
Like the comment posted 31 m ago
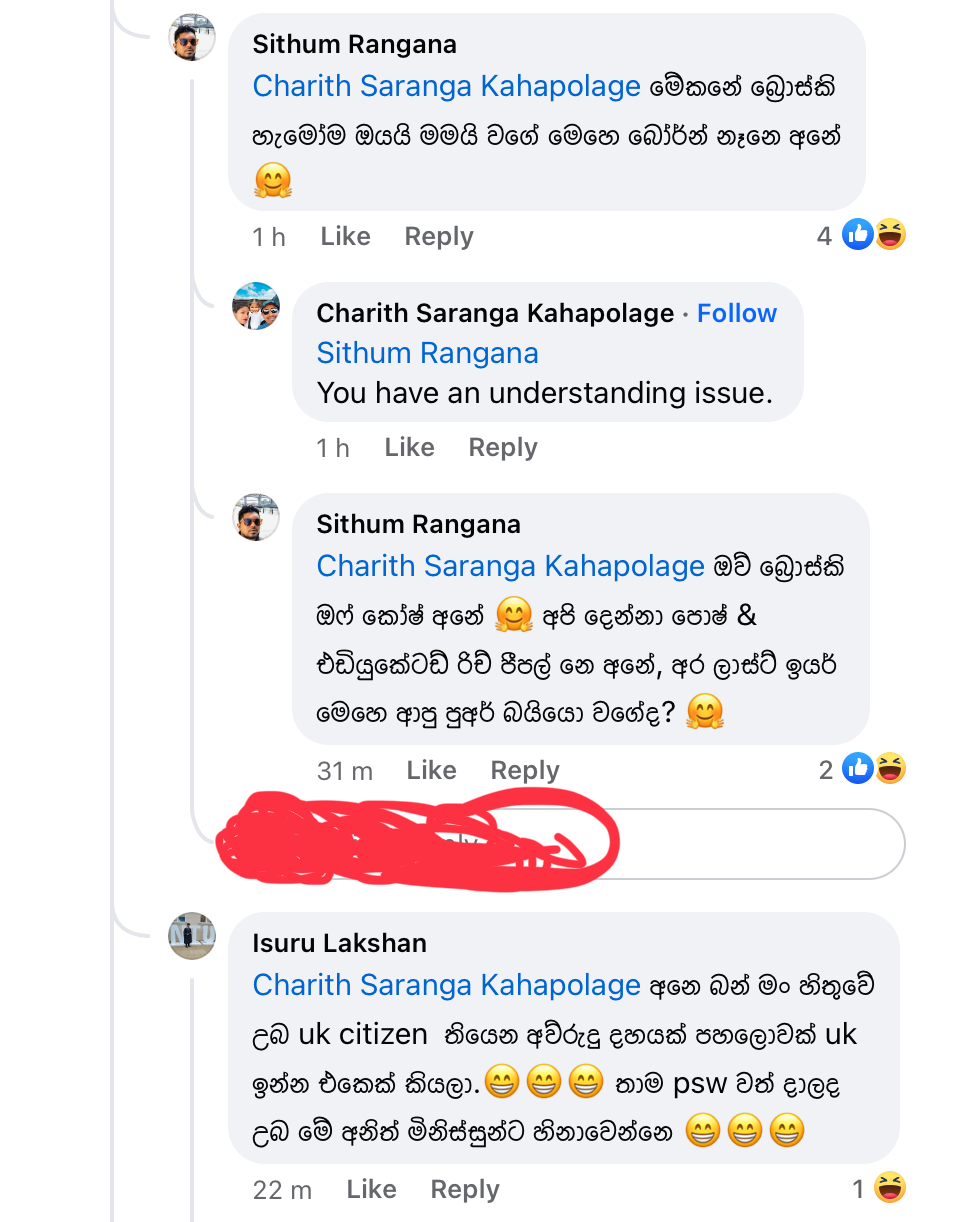coord(431,771)
